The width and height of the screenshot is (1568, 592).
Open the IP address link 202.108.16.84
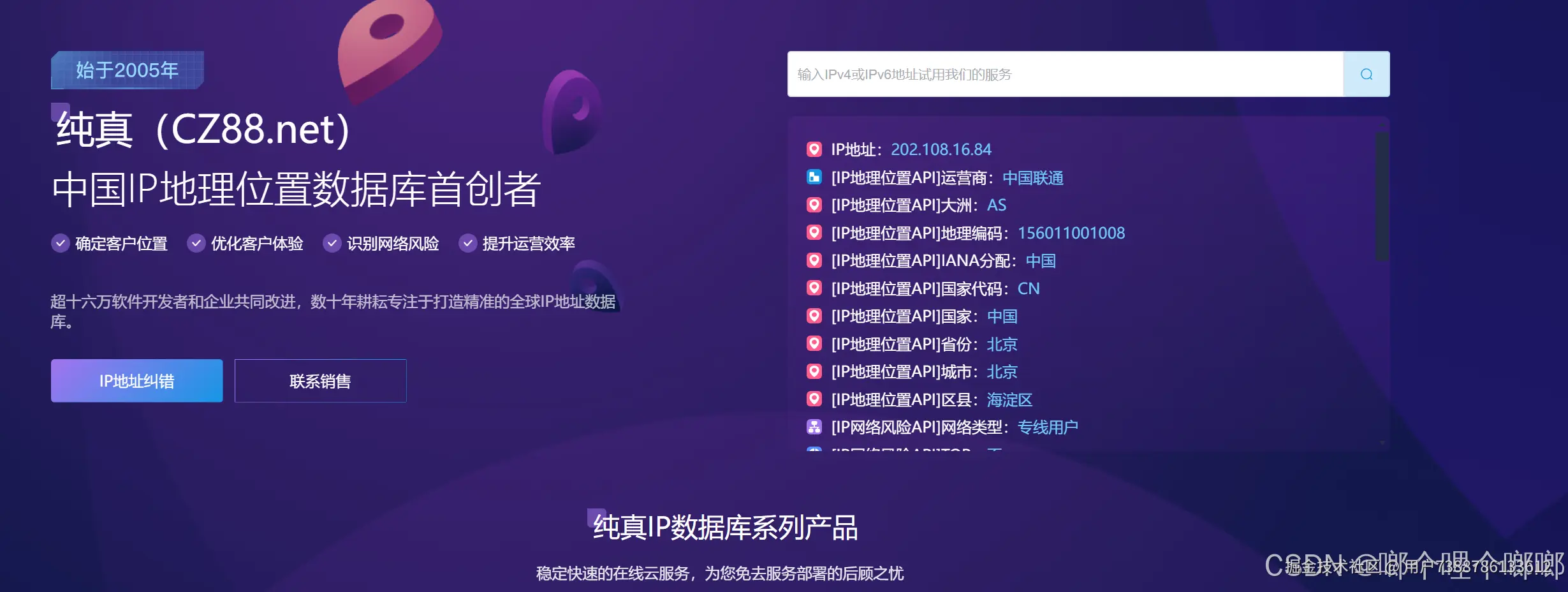click(x=942, y=149)
